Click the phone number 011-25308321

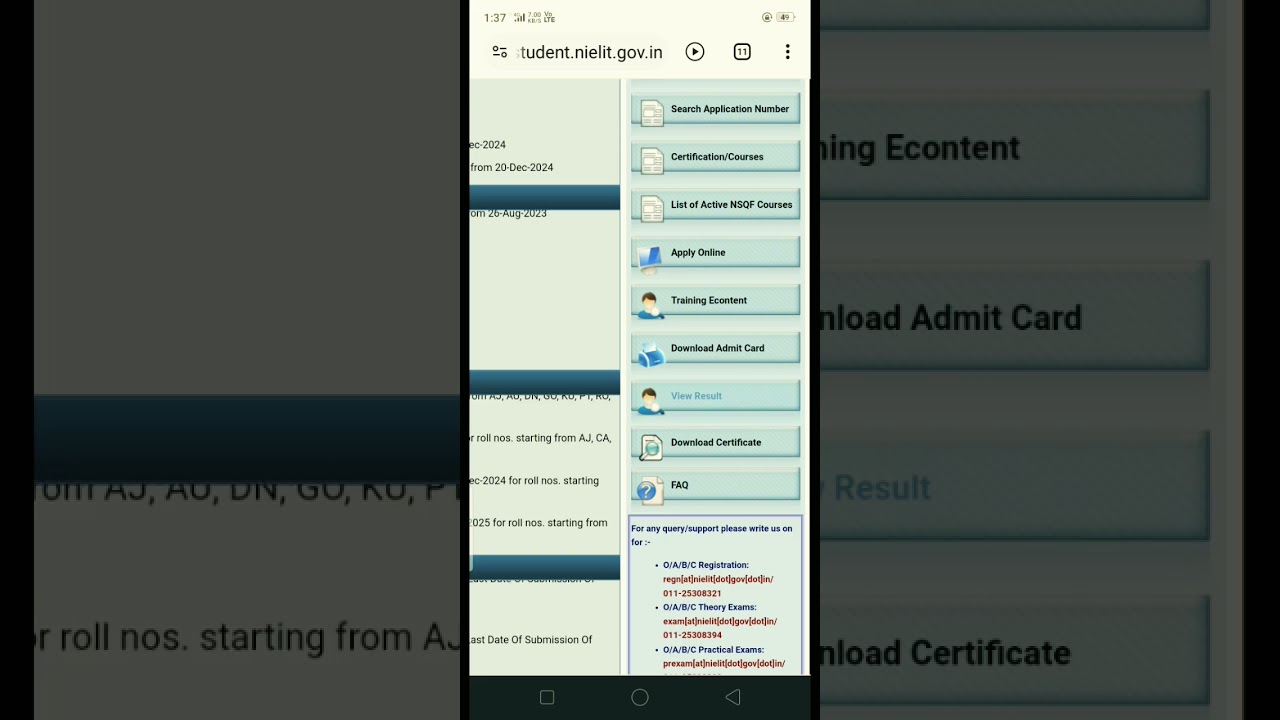pyautogui.click(x=692, y=593)
